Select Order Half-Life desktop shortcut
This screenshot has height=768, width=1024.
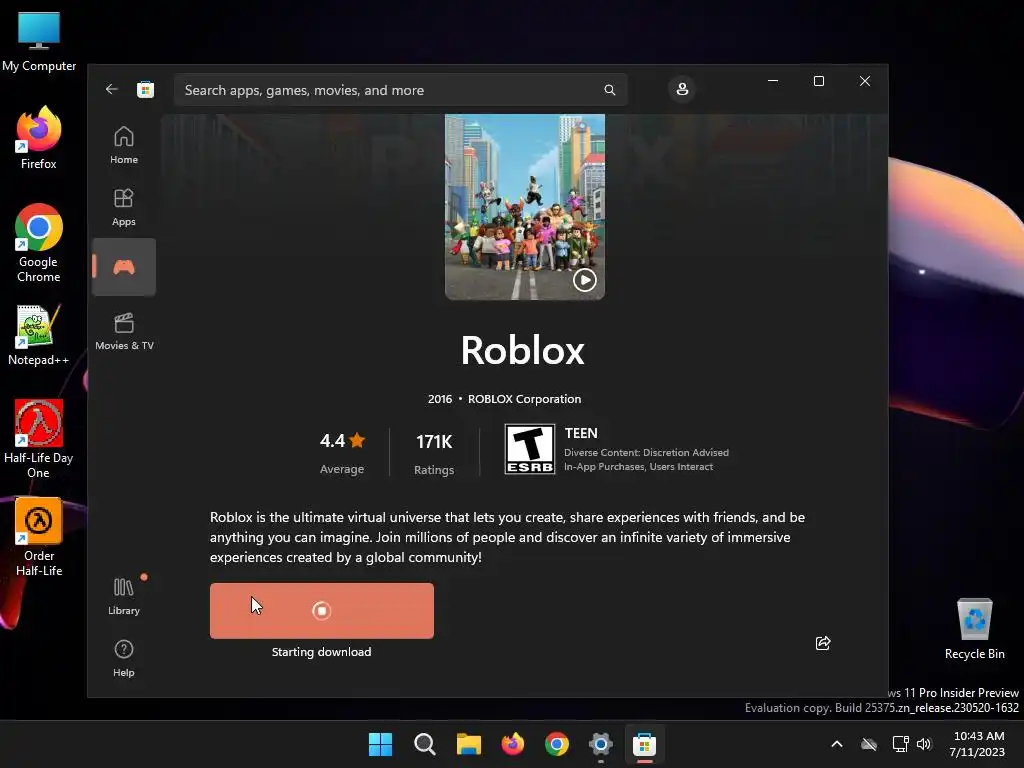[x=39, y=537]
